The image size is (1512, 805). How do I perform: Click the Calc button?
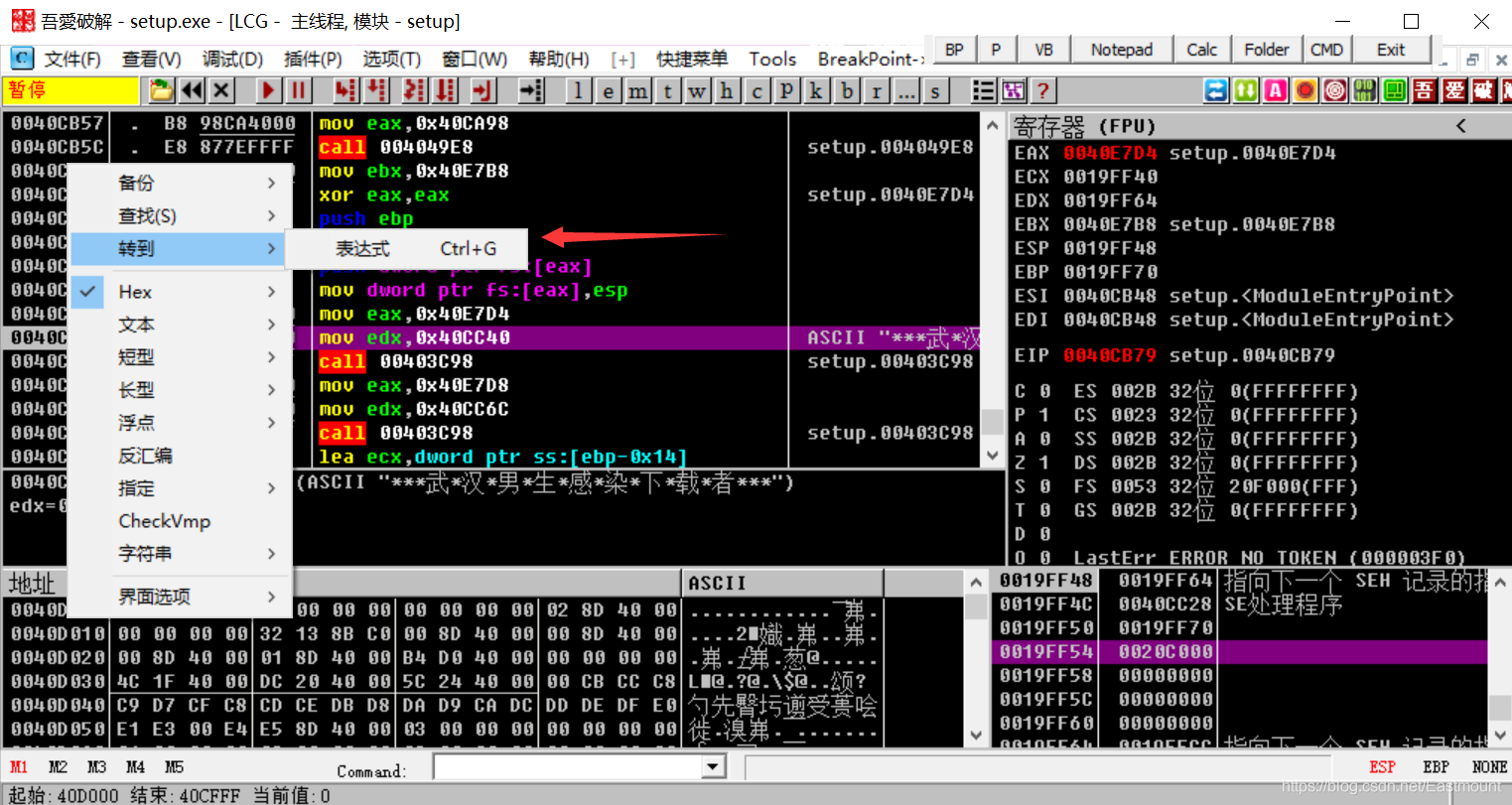tap(1201, 50)
